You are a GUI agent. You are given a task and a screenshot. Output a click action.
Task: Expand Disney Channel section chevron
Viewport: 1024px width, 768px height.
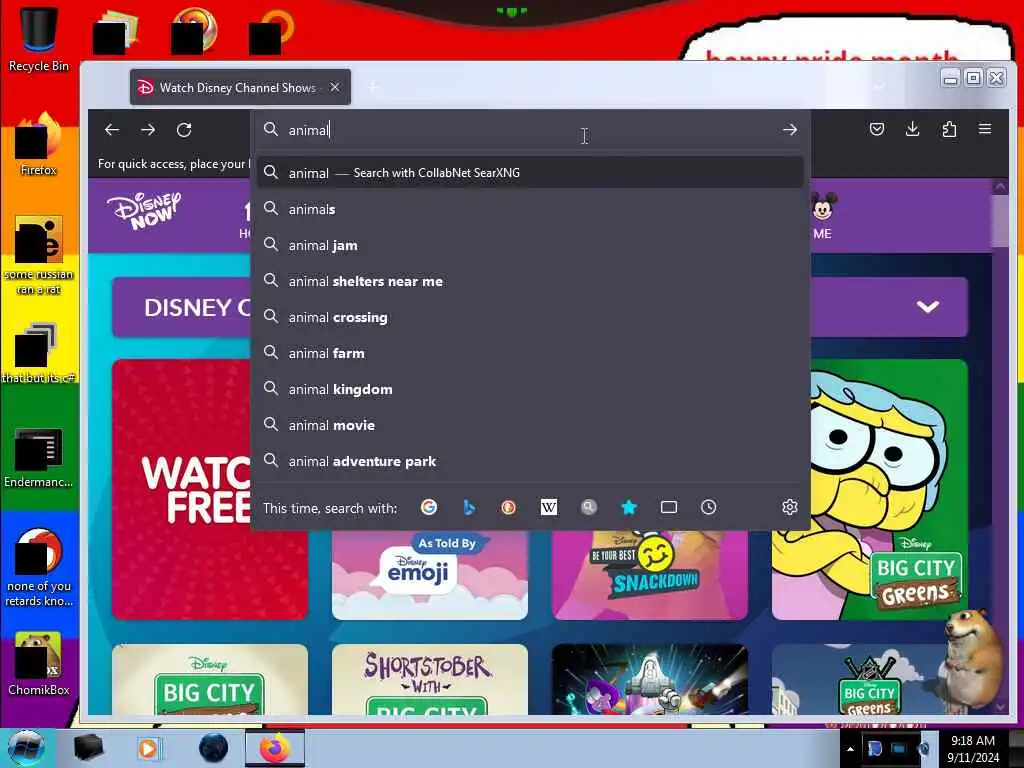pos(927,307)
